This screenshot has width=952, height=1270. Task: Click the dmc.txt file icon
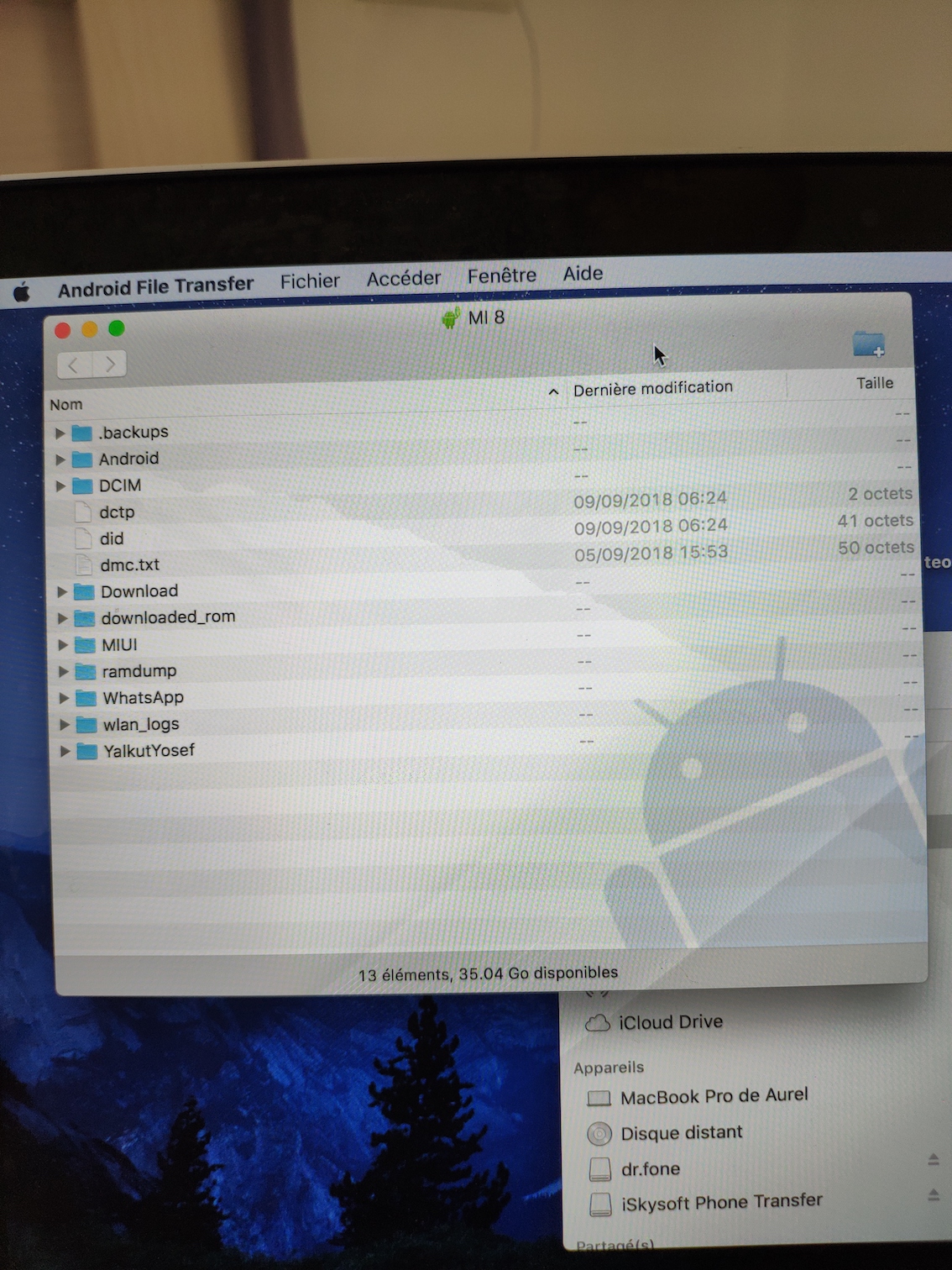[x=84, y=565]
